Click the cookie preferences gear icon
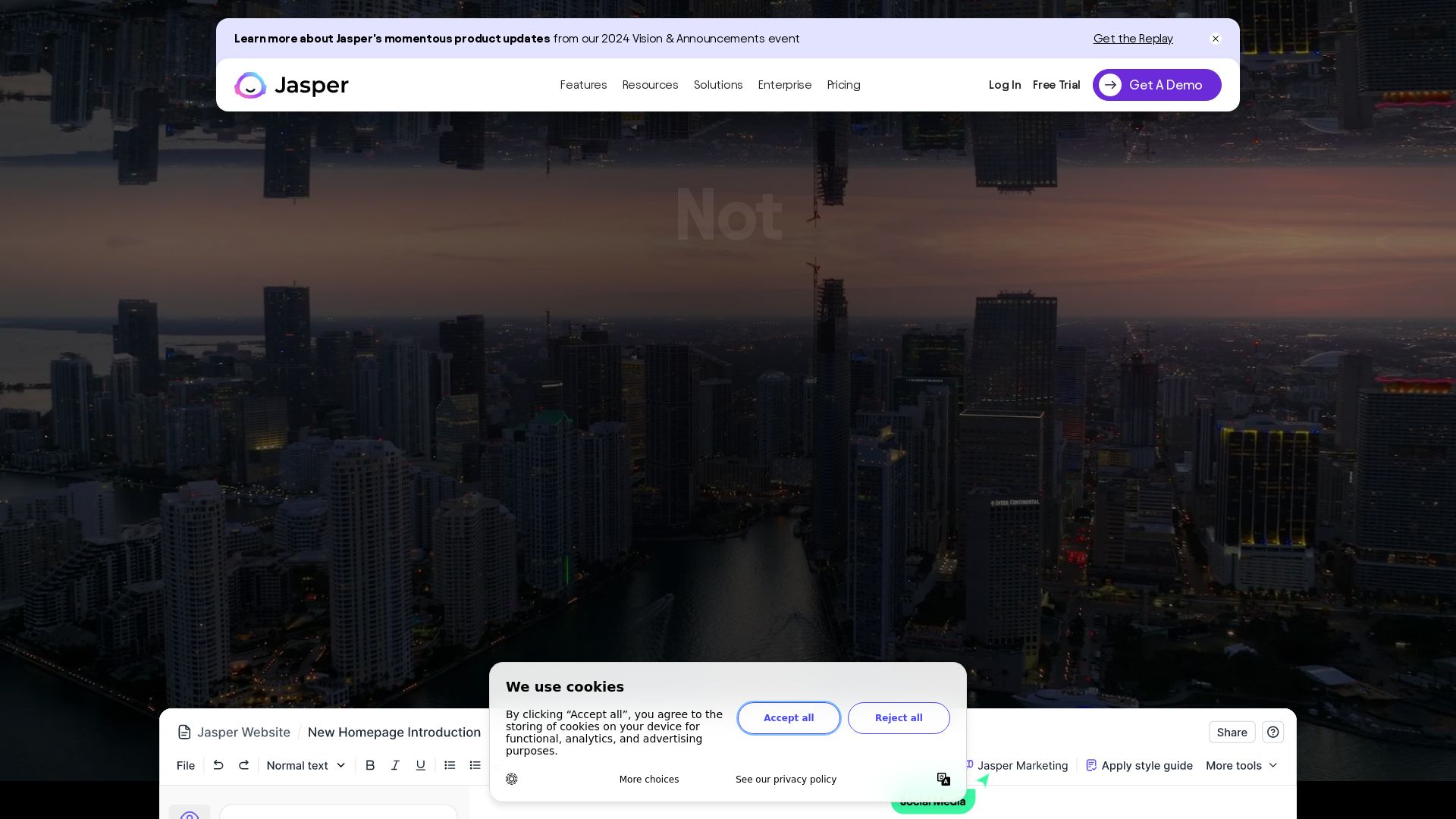Image resolution: width=1456 pixels, height=819 pixels. [x=512, y=779]
